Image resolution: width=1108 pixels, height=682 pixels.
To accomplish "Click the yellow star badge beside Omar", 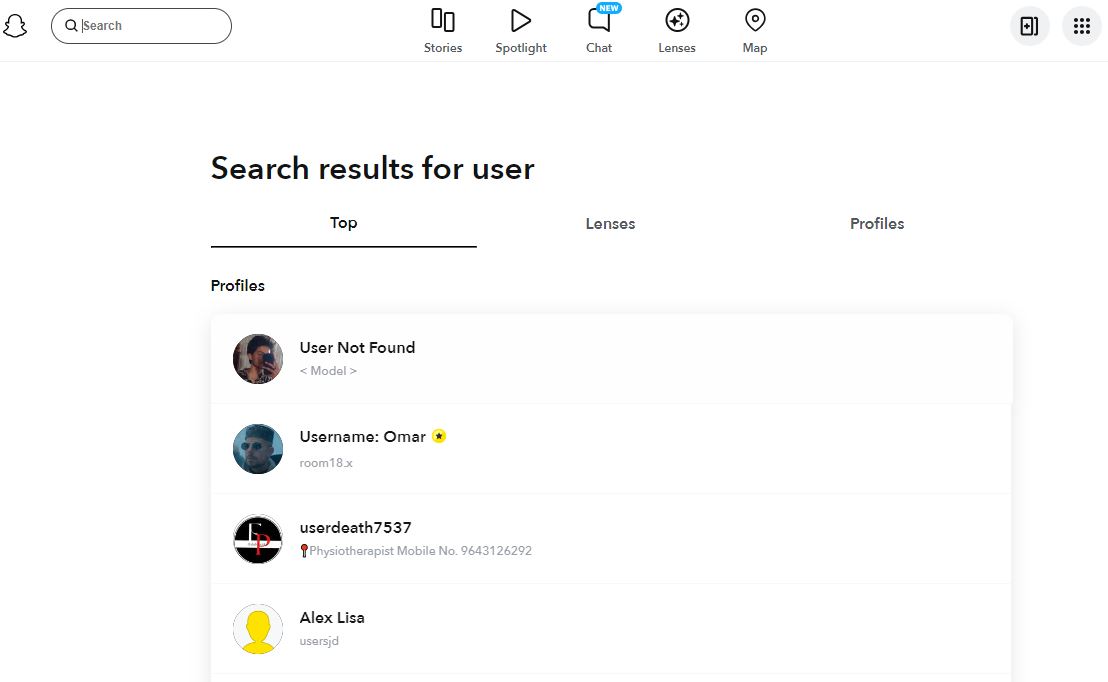I will [x=439, y=436].
